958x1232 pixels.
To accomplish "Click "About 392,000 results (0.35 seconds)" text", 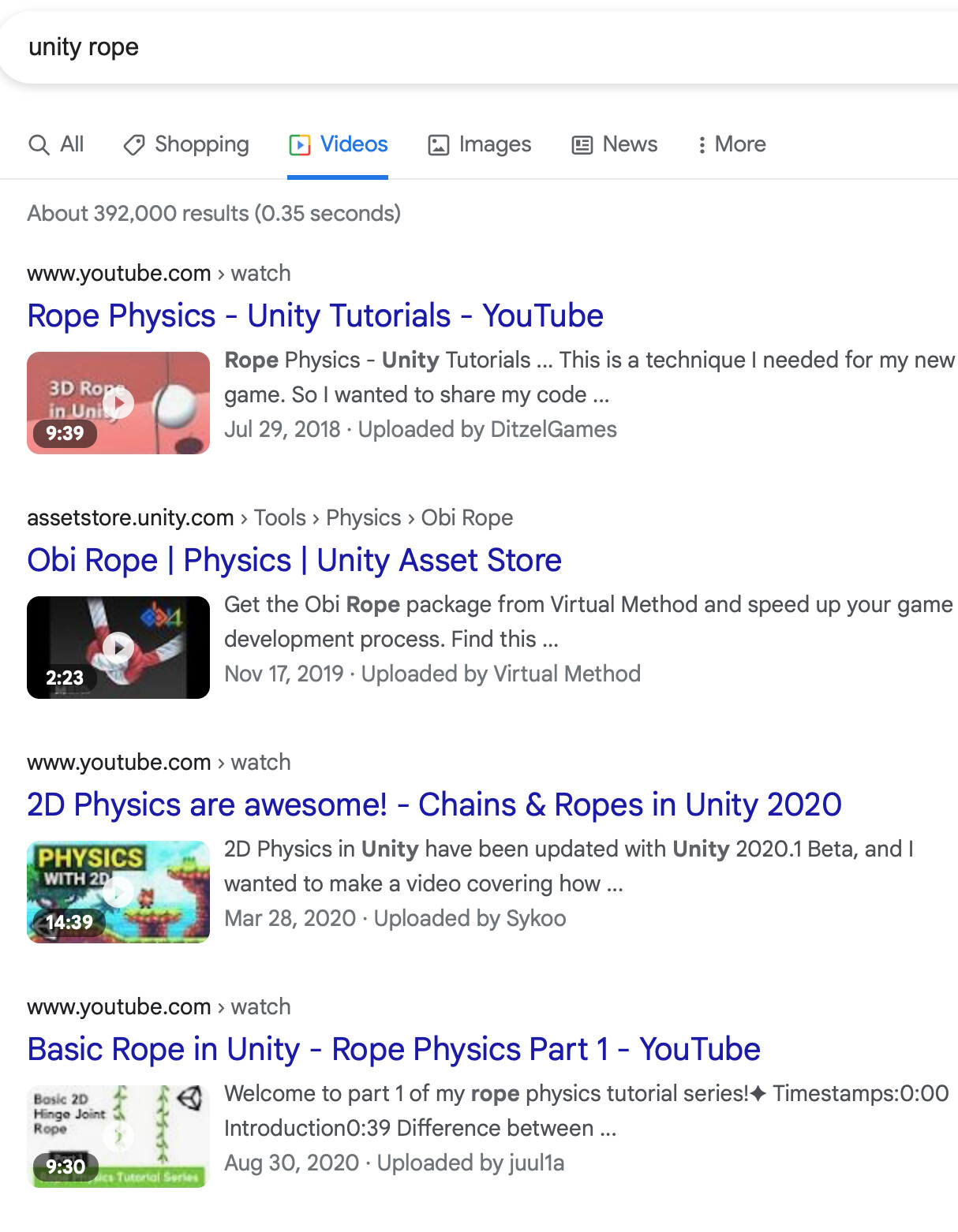I will pos(214,214).
